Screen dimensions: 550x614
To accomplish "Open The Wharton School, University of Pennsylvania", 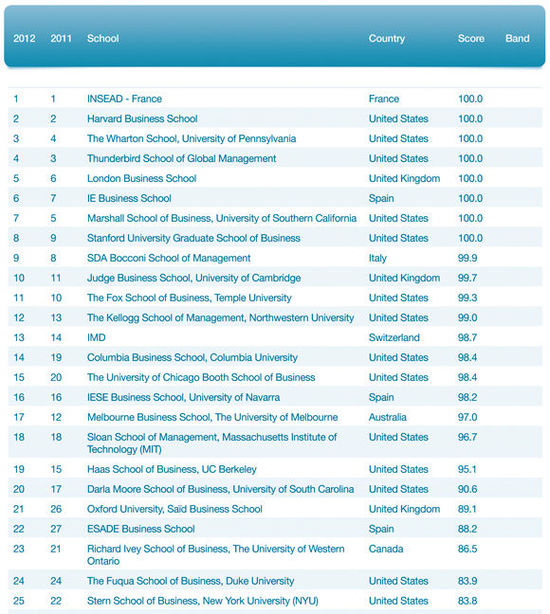I will point(191,139).
